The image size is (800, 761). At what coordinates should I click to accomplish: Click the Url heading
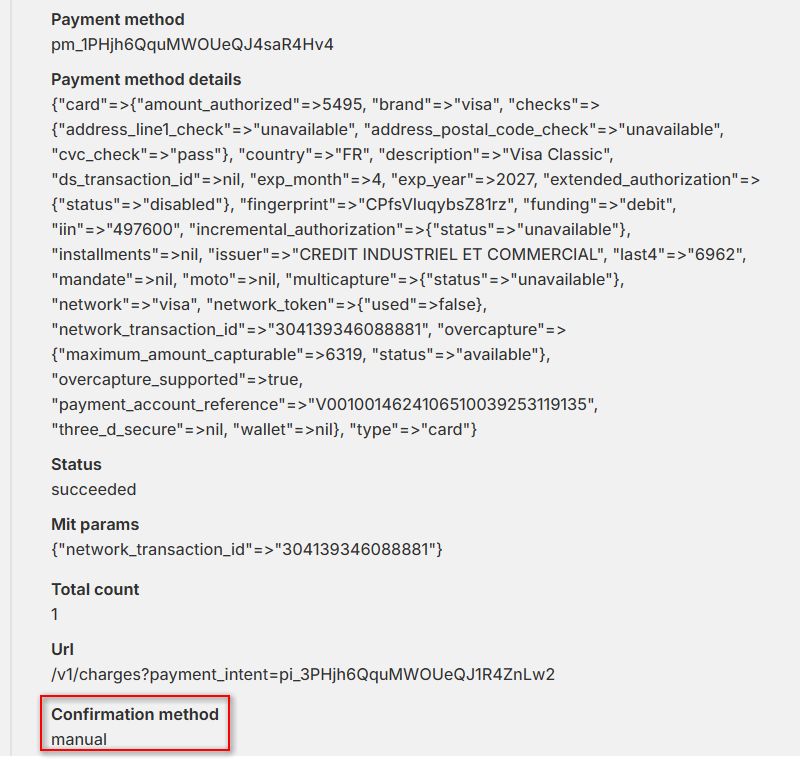(62, 649)
